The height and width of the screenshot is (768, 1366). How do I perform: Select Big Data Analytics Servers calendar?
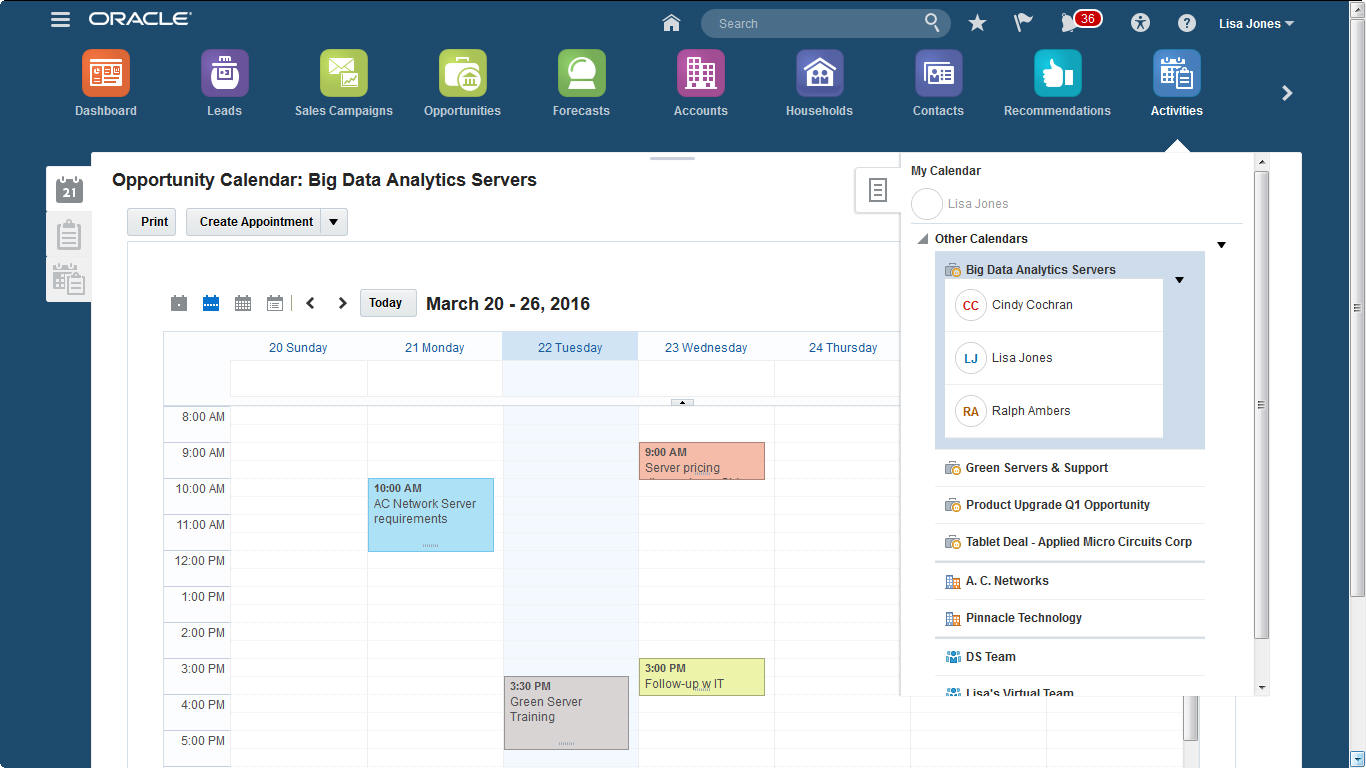(x=1041, y=270)
